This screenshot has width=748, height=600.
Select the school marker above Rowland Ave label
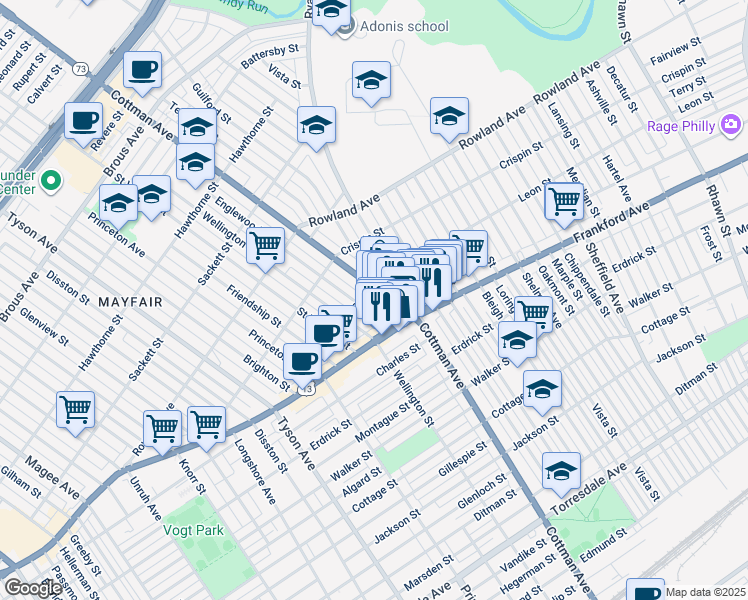pyautogui.click(x=449, y=117)
